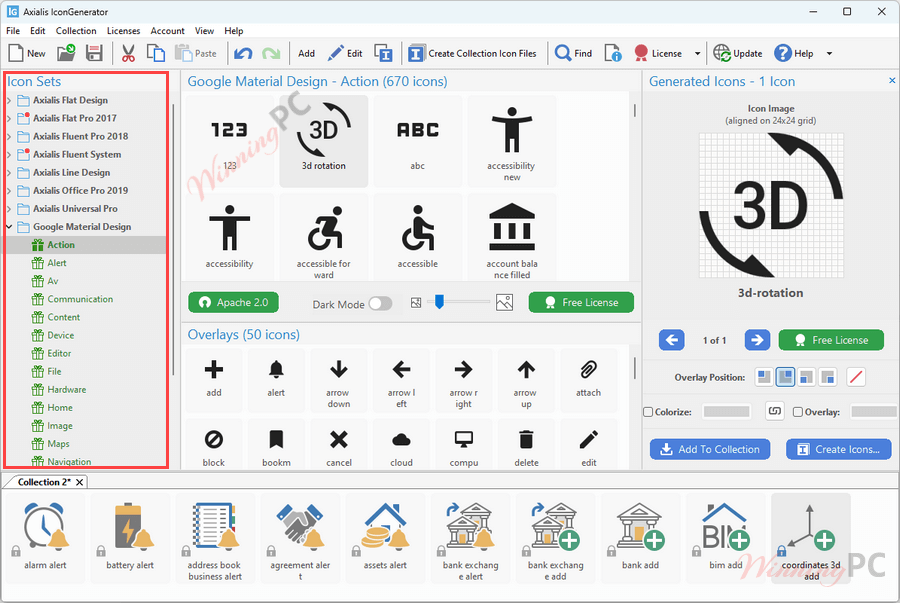
Task: Set overlay position to bottom-left
Action: (806, 377)
